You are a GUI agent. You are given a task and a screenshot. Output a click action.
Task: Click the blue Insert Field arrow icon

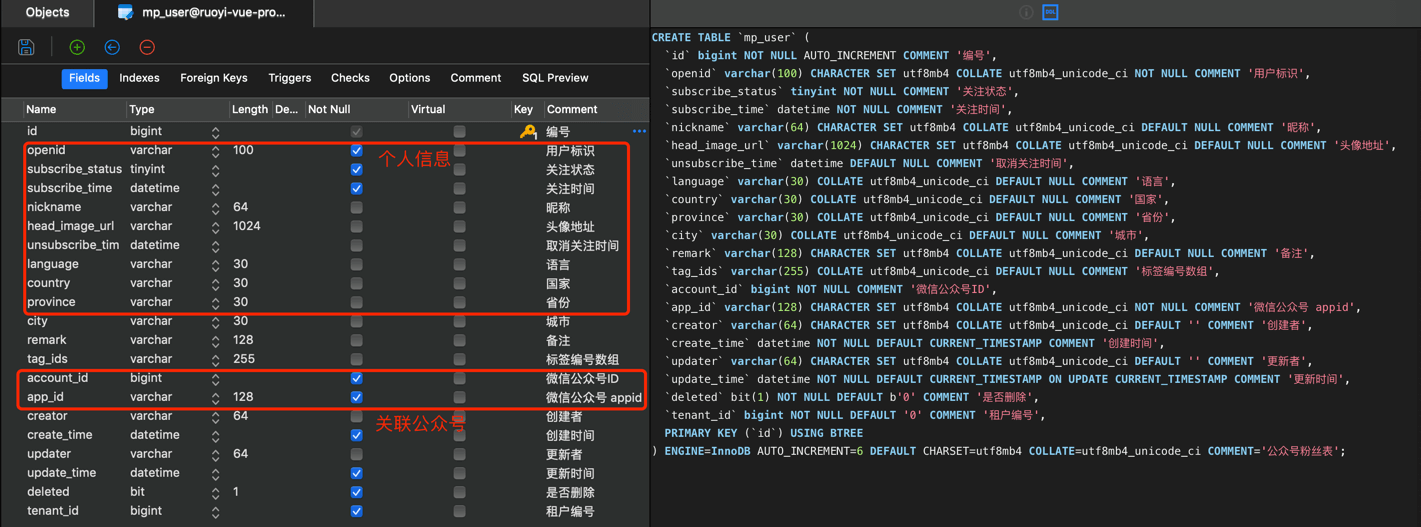[112, 47]
